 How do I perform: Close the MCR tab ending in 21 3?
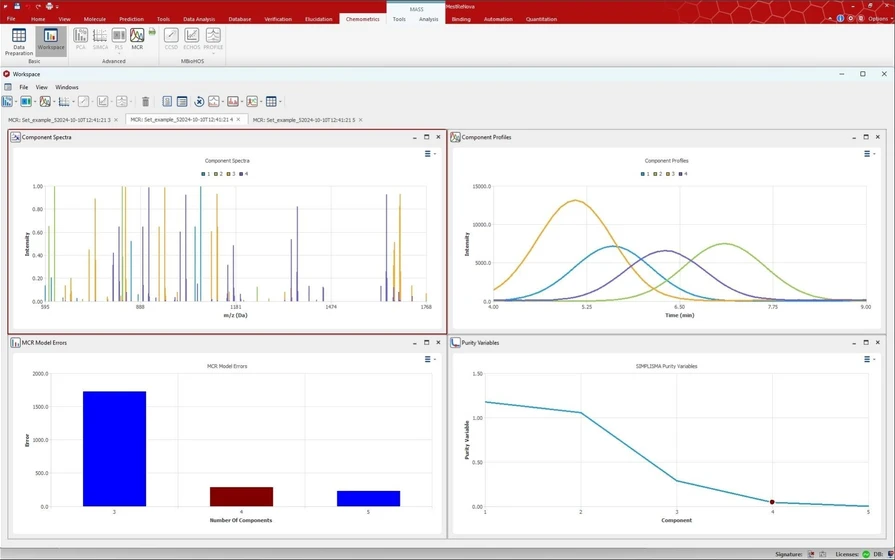click(x=116, y=120)
